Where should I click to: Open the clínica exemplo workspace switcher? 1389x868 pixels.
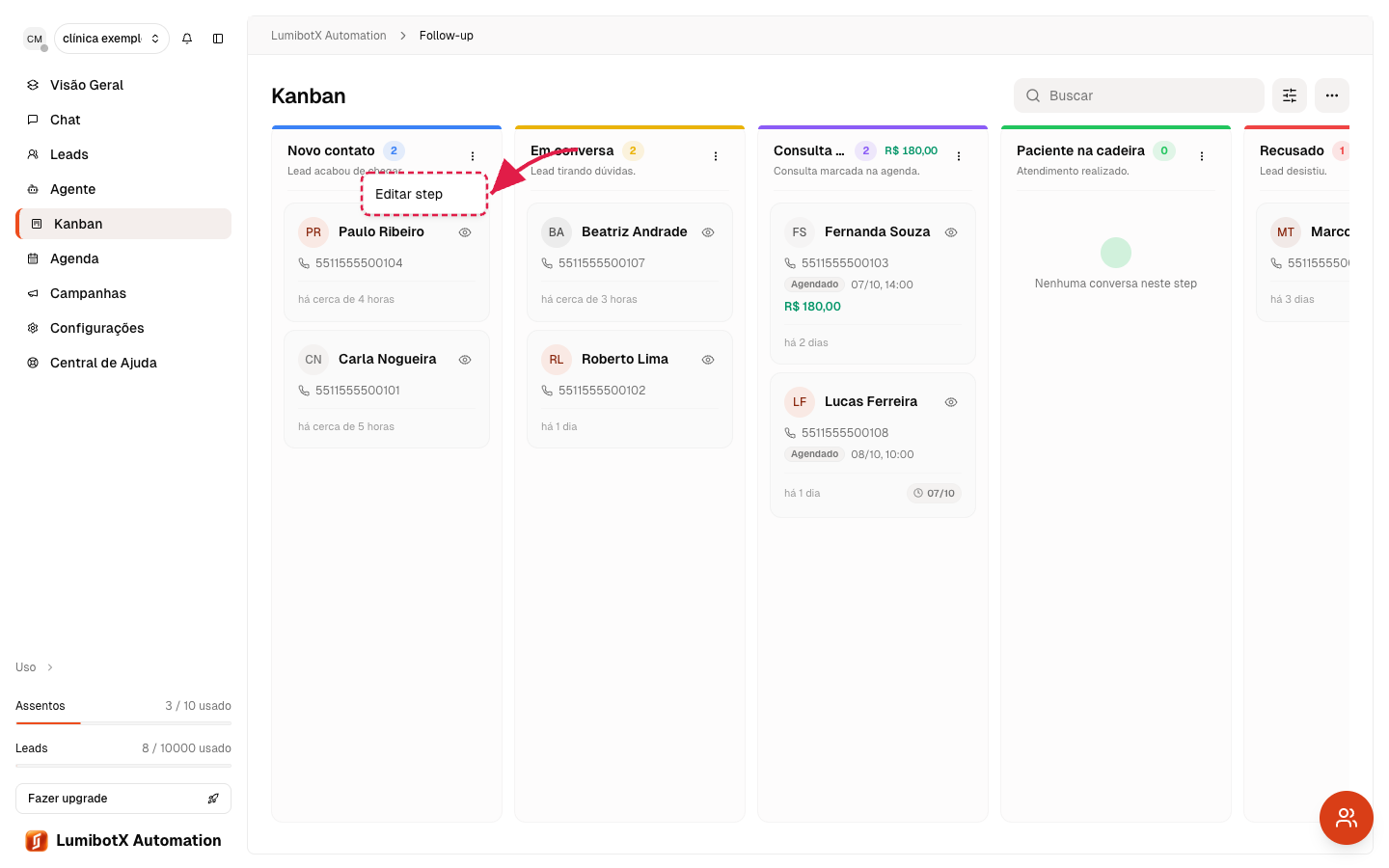point(112,39)
